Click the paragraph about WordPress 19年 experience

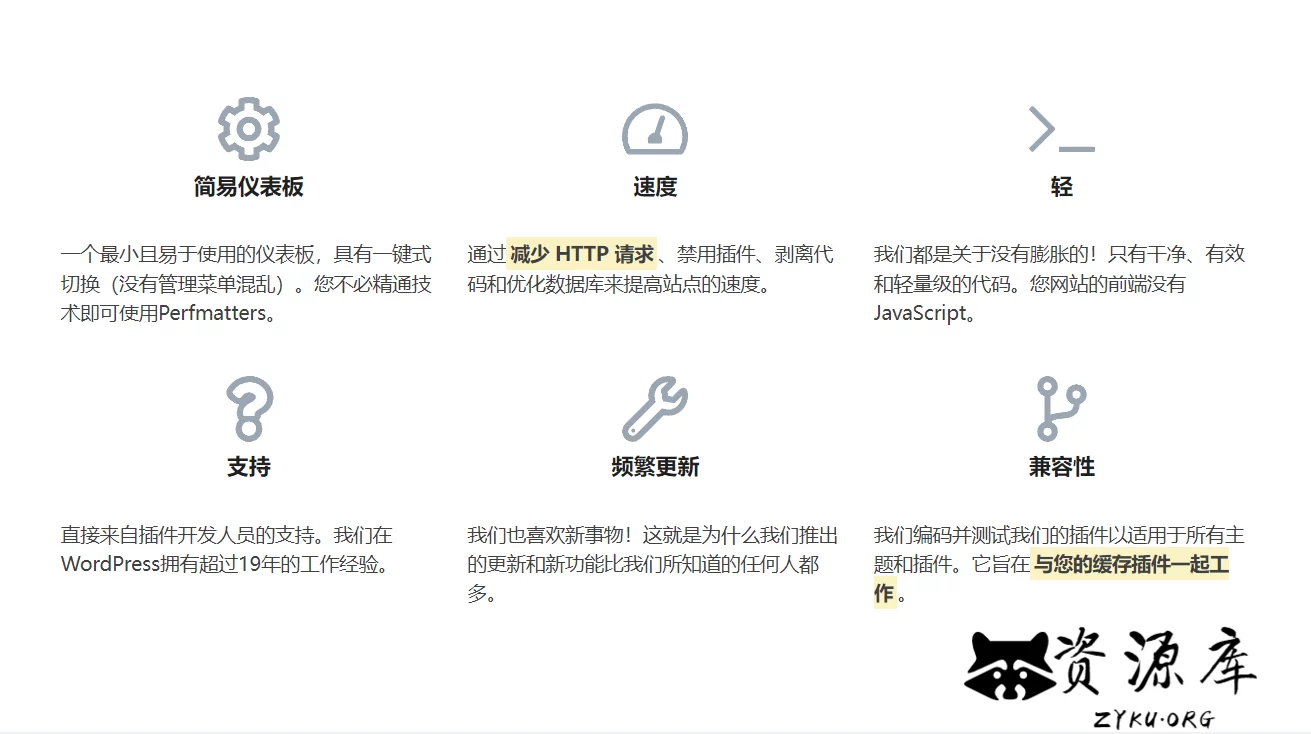point(226,550)
